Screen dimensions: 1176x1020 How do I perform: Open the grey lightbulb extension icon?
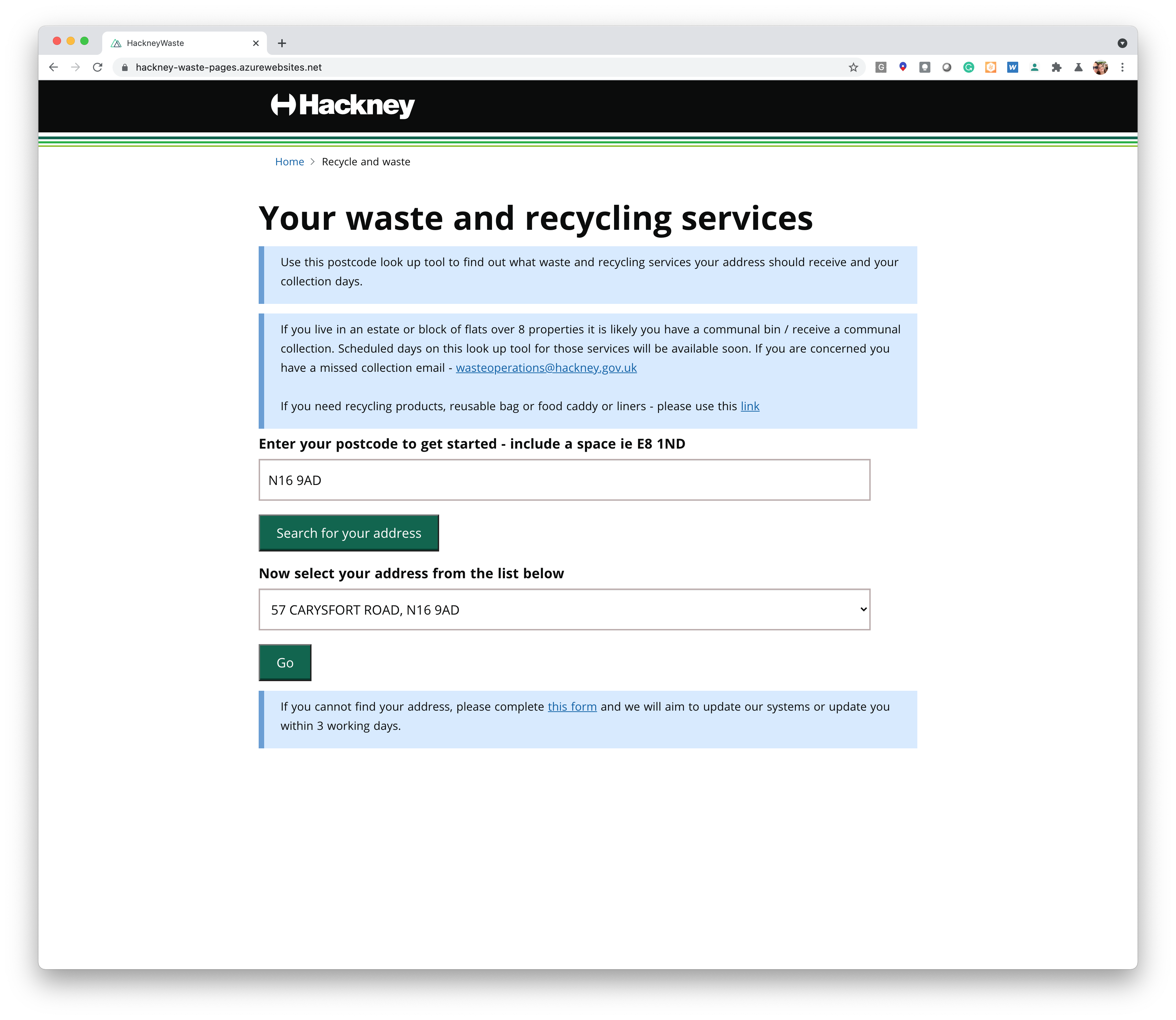(x=925, y=67)
